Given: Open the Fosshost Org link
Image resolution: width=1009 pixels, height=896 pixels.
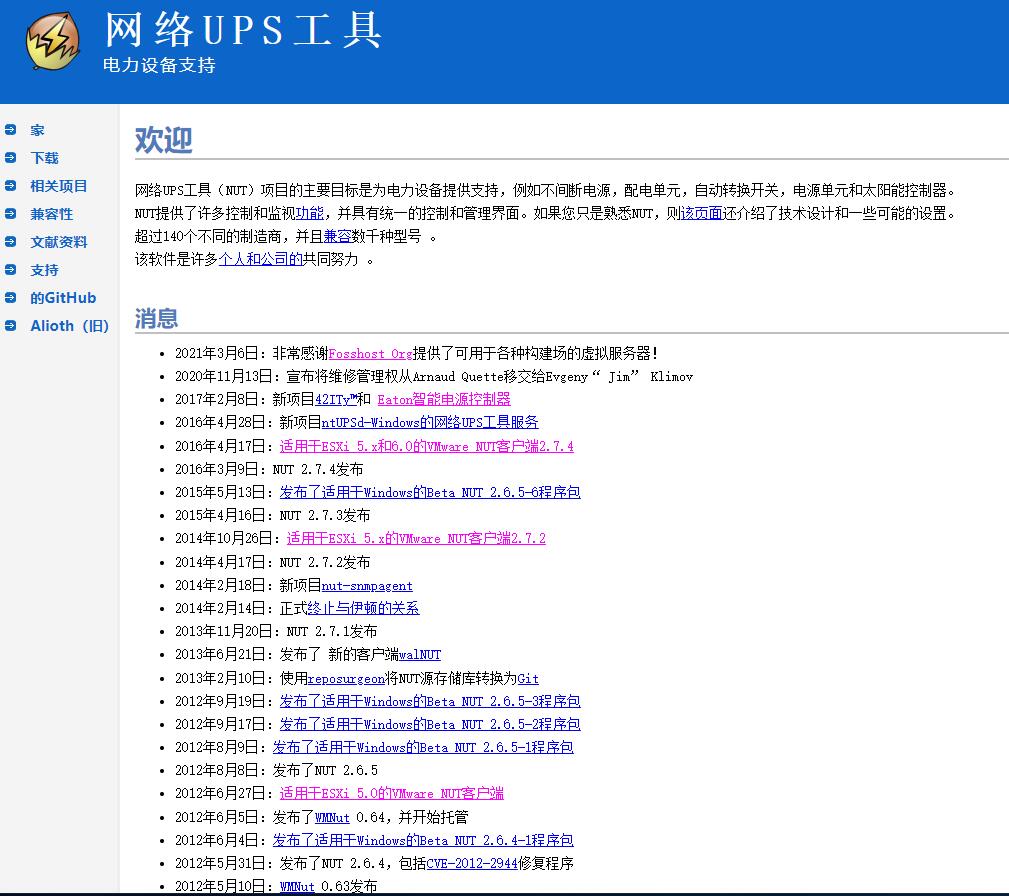Looking at the screenshot, I should coord(370,353).
